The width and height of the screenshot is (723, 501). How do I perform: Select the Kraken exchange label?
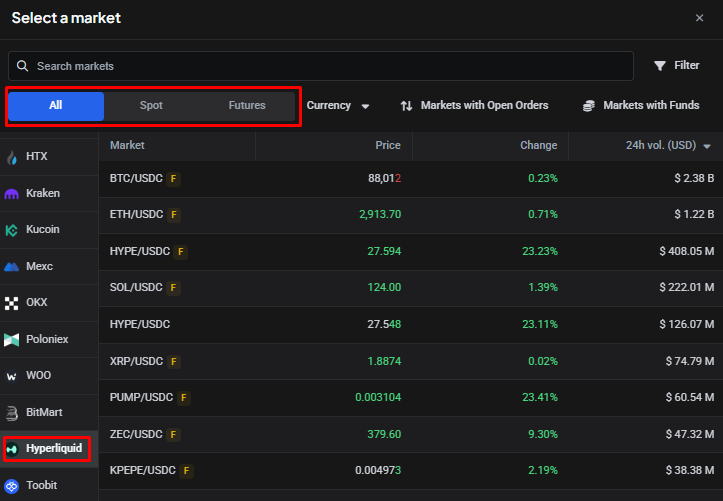(x=43, y=194)
